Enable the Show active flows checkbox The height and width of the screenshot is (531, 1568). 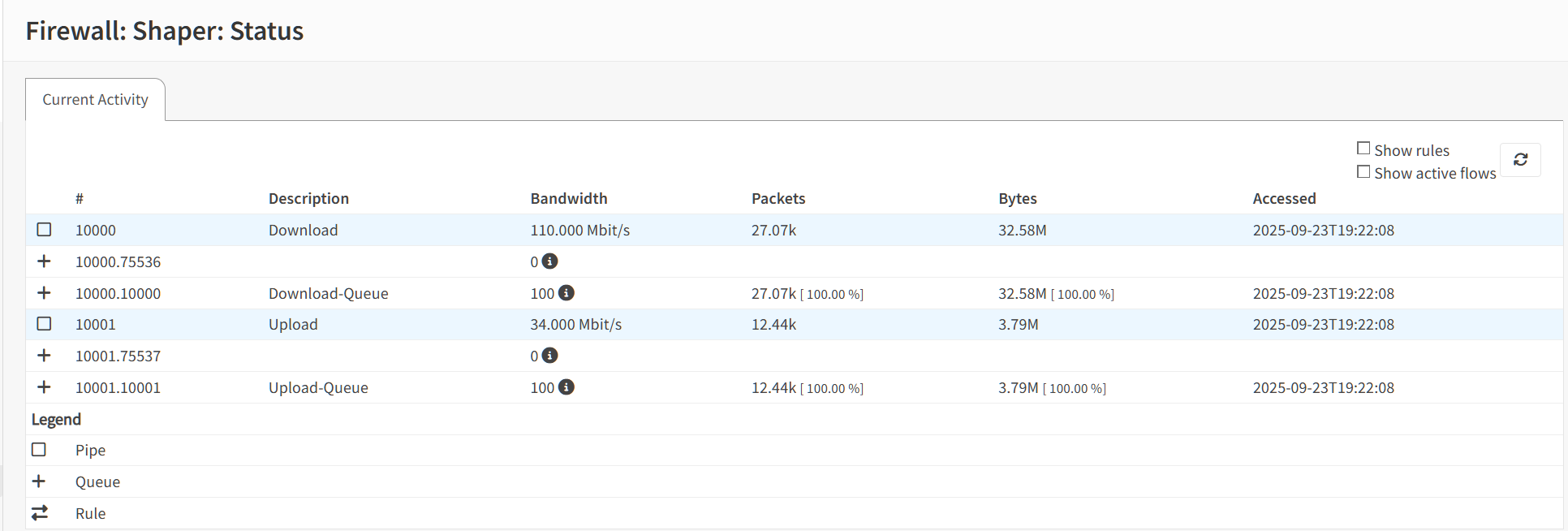[x=1363, y=172]
